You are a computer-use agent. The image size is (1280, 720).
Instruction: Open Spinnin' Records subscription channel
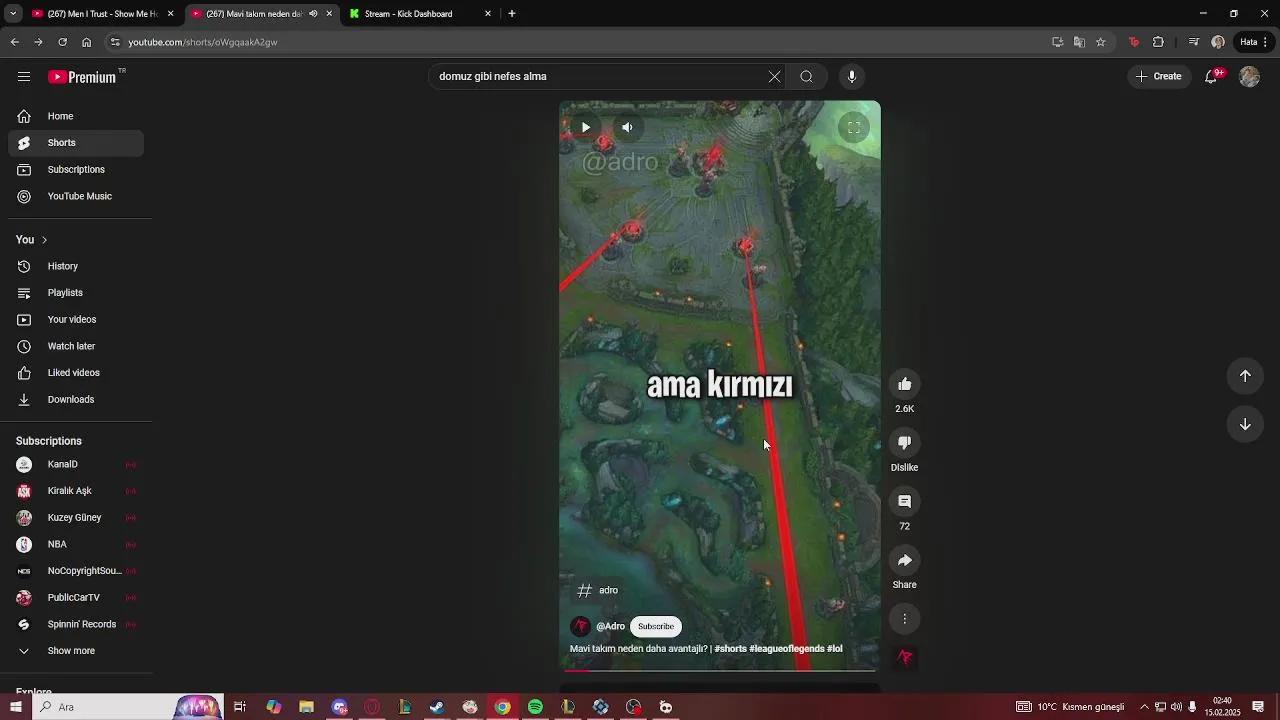(76, 625)
